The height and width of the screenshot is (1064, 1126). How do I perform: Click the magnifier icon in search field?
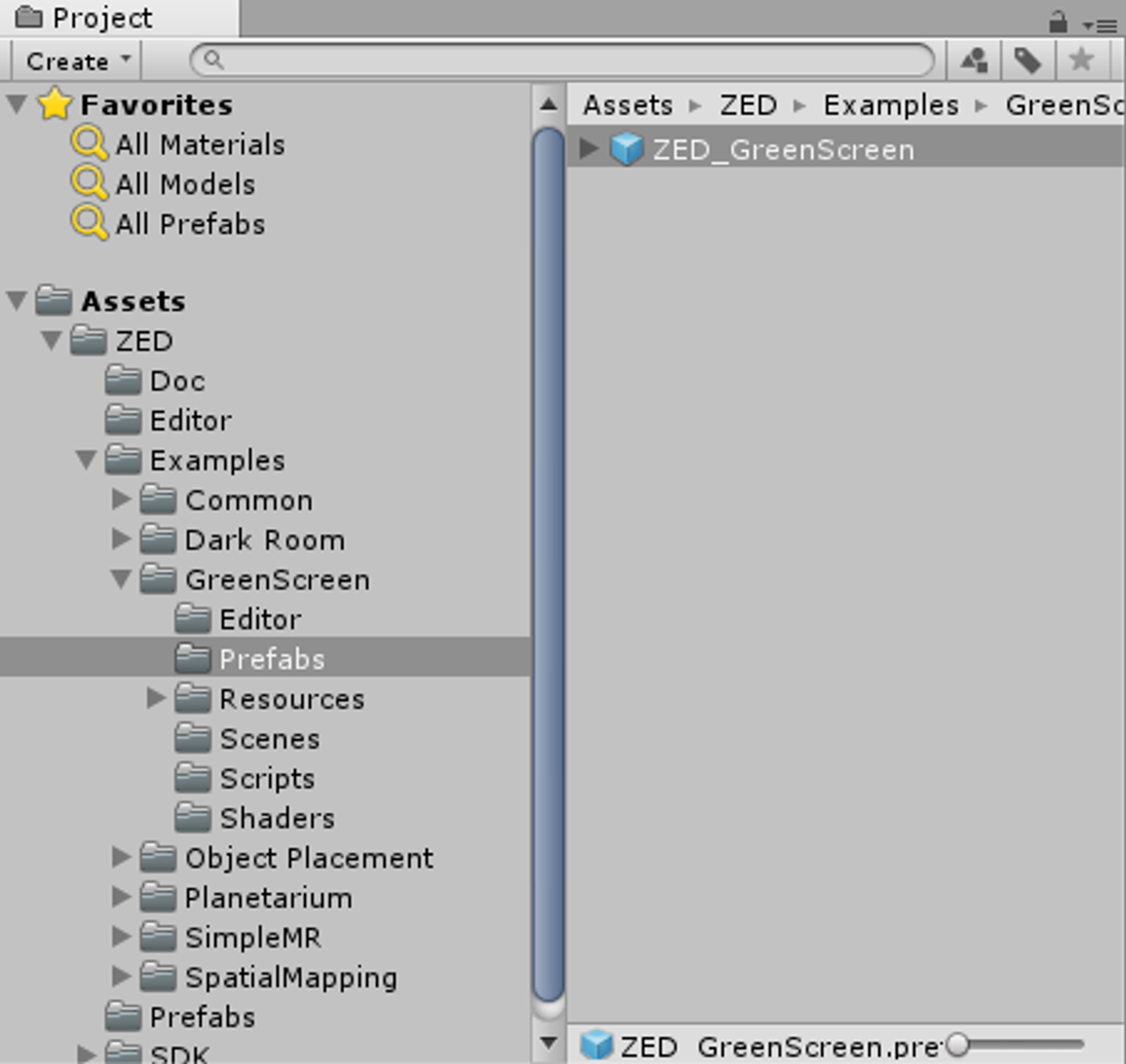tap(213, 60)
